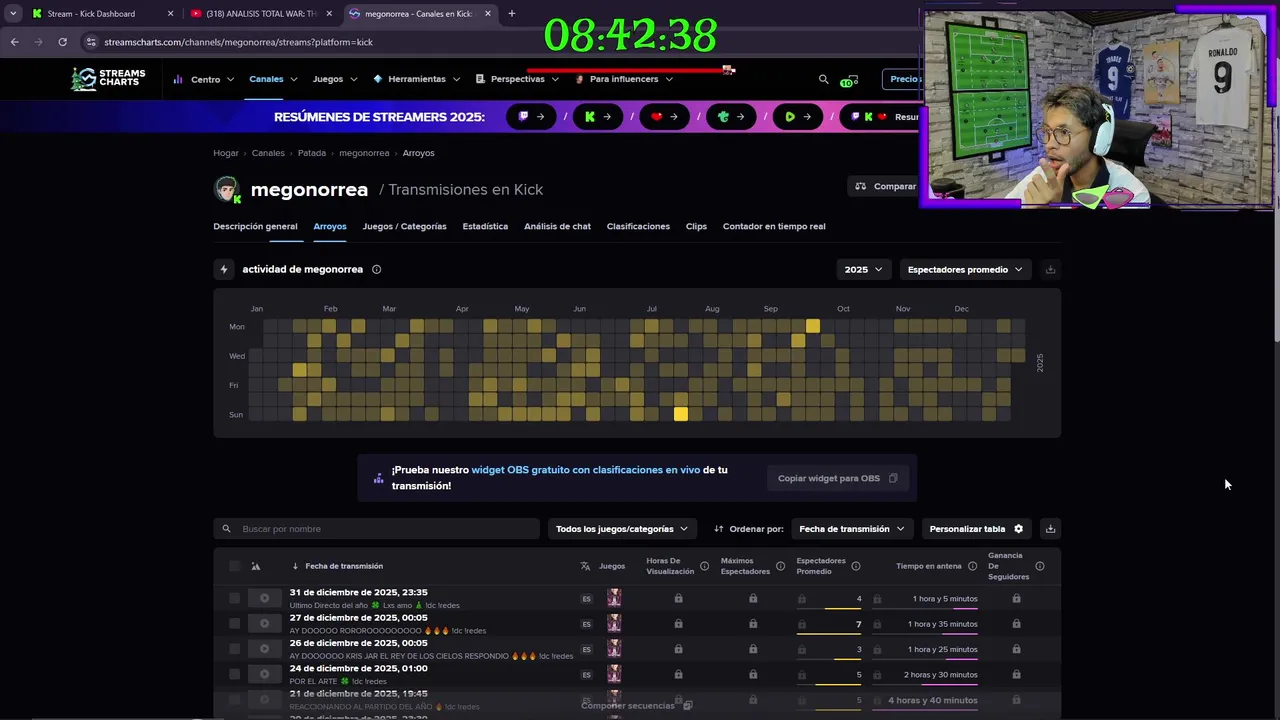
Task: Click the Personalizar tabla button
Action: (x=976, y=529)
